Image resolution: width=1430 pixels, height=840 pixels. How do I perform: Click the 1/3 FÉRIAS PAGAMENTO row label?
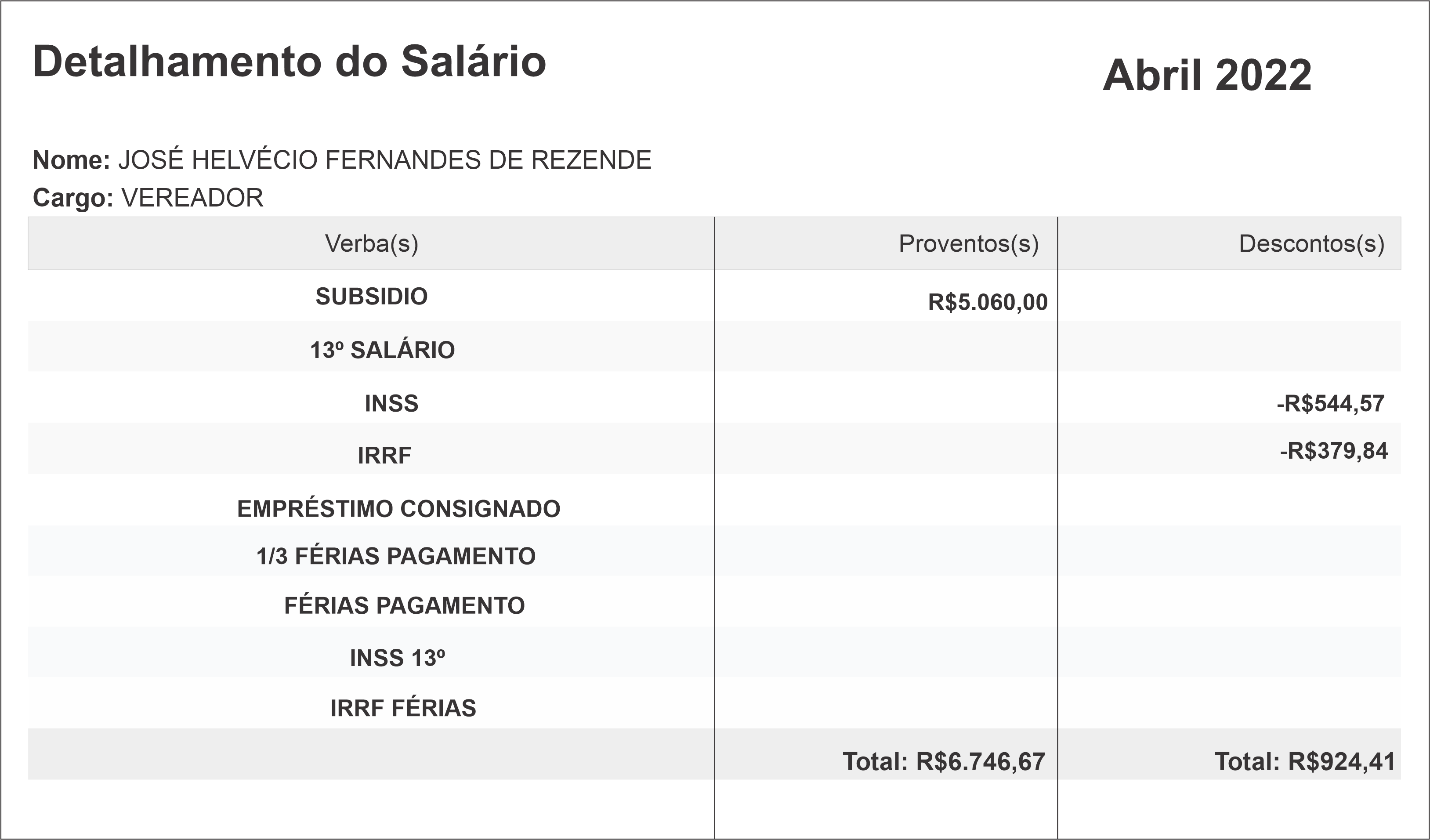coord(395,556)
